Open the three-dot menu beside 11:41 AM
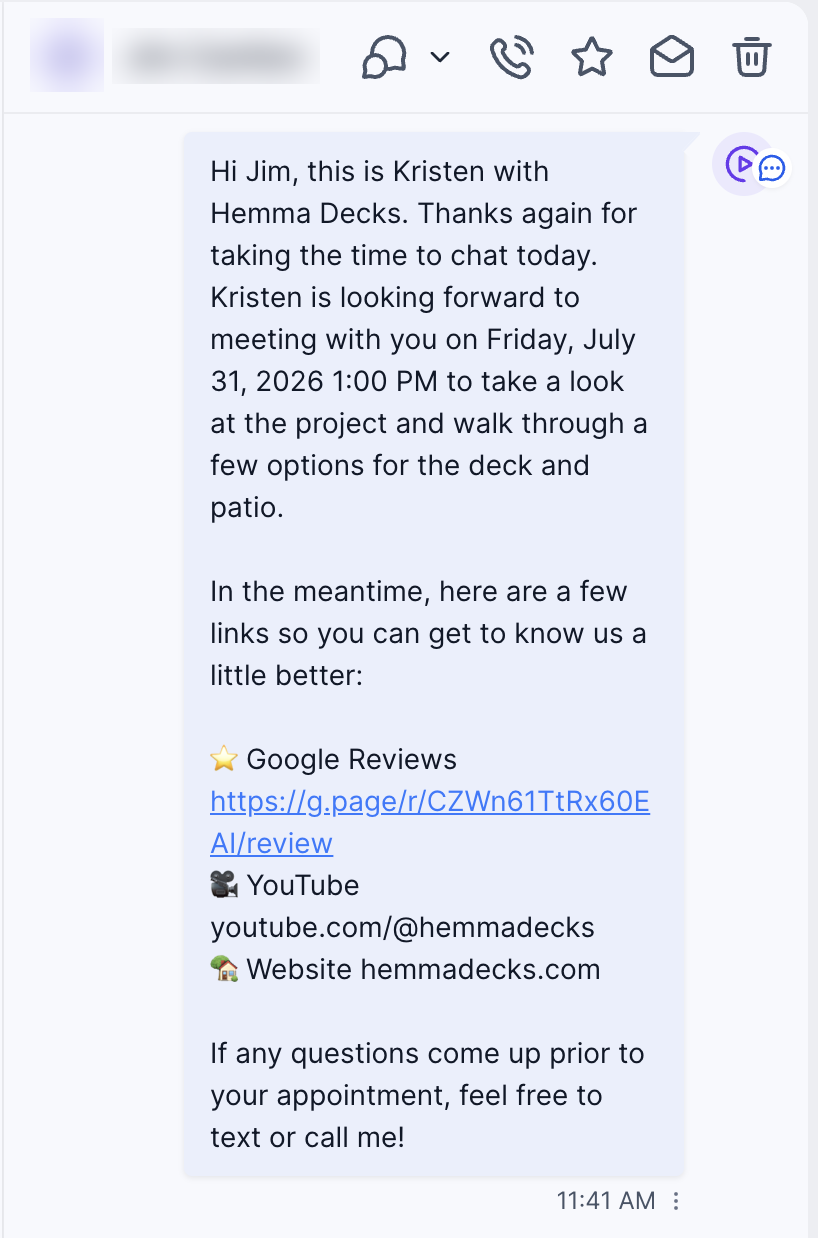This screenshot has height=1238, width=818. 676,1201
